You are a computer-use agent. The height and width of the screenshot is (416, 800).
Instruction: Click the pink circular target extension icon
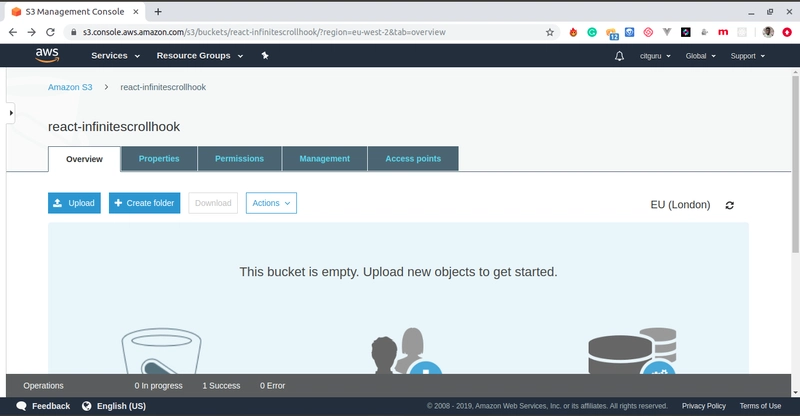tap(648, 32)
